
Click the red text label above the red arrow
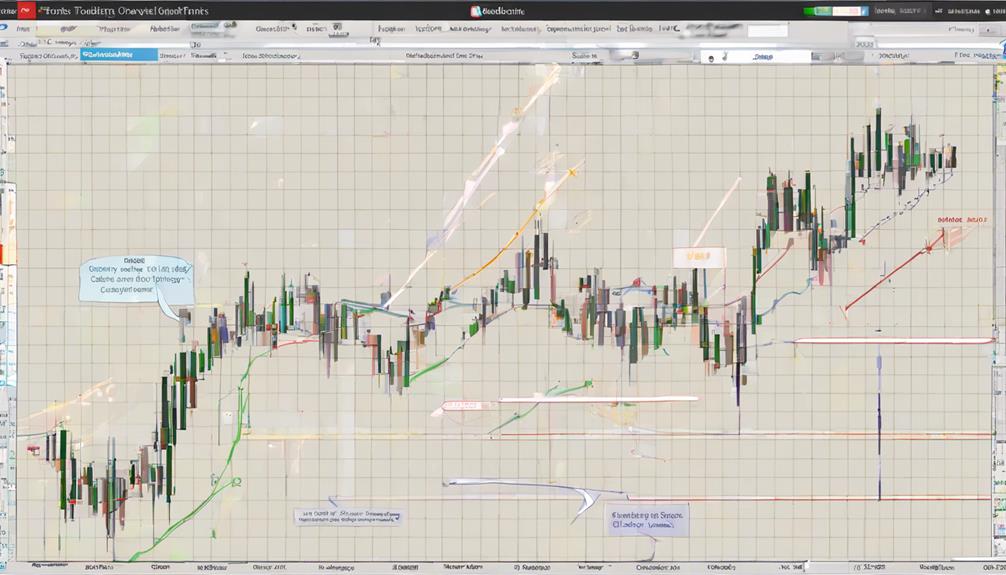click(x=962, y=220)
